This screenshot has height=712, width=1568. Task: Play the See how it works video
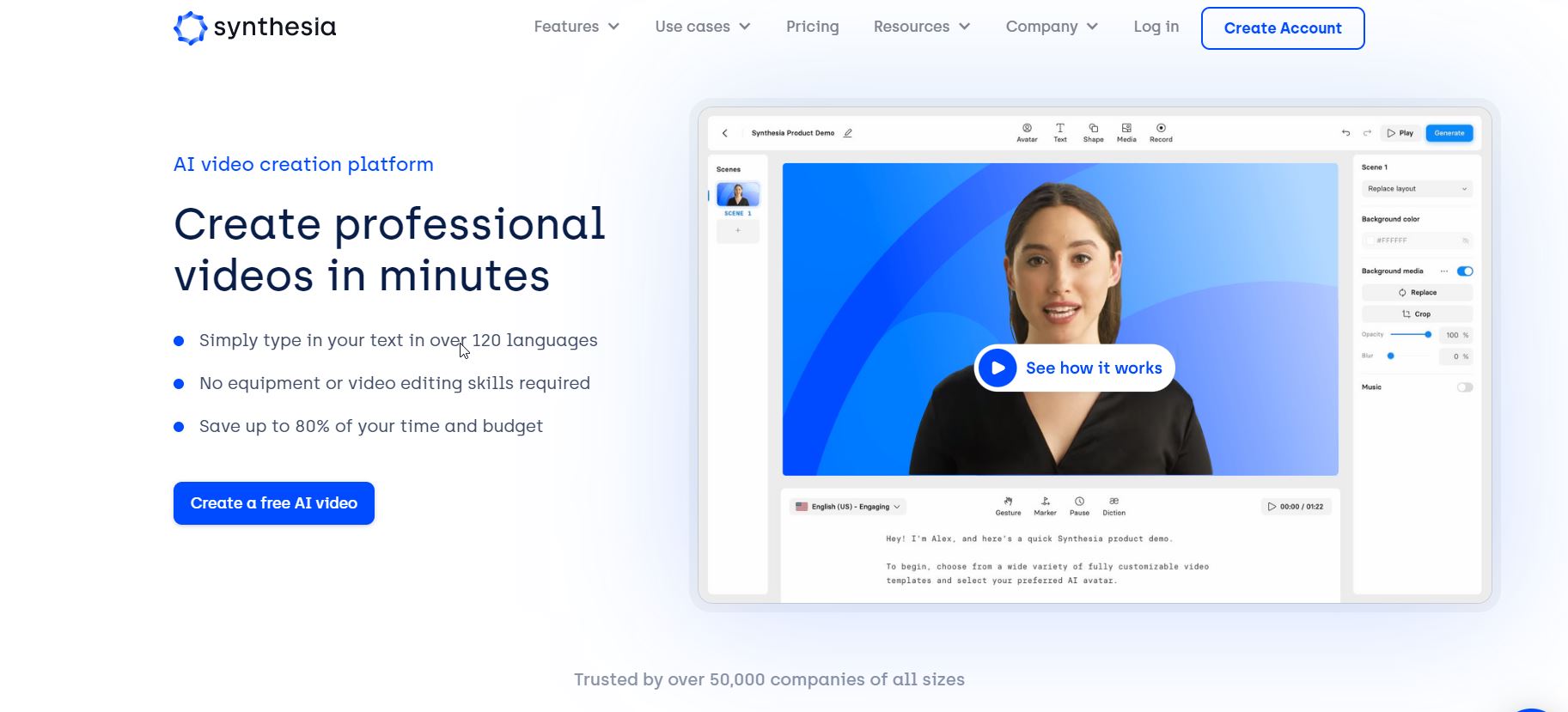(x=1074, y=368)
